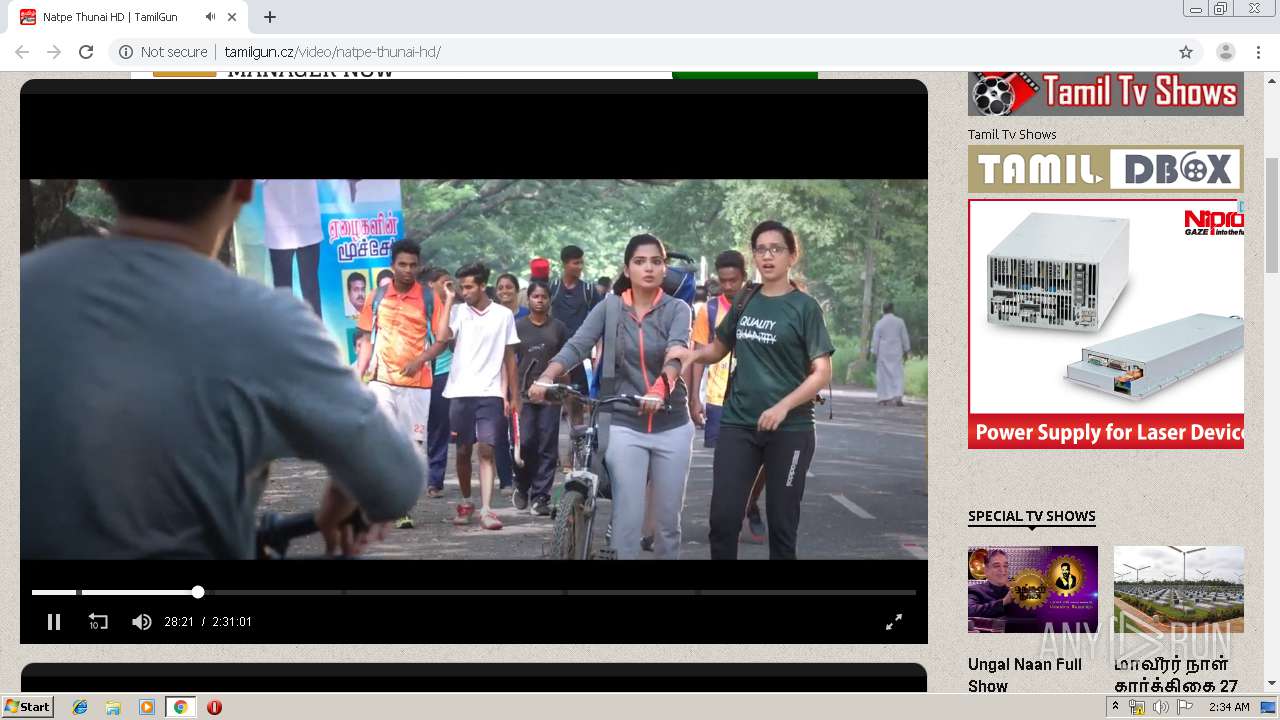
Task: Open the Ungal Naan Full Show thumbnail
Action: click(1033, 589)
